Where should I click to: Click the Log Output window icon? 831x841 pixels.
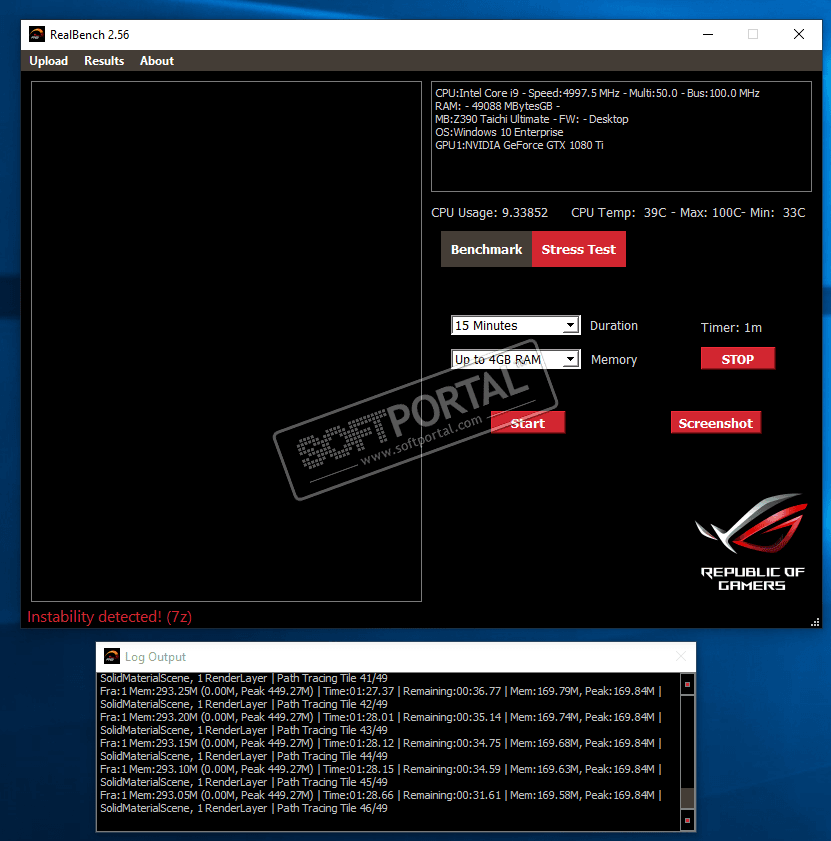(112, 656)
